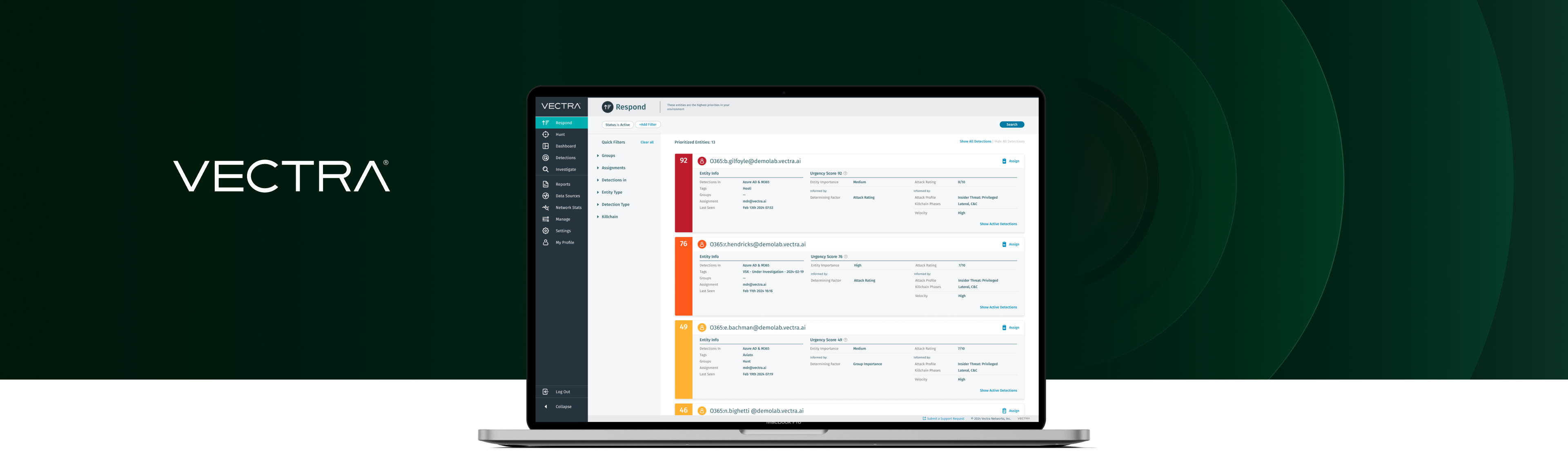Open the Manage section
The width and height of the screenshot is (1568, 453).
(561, 219)
